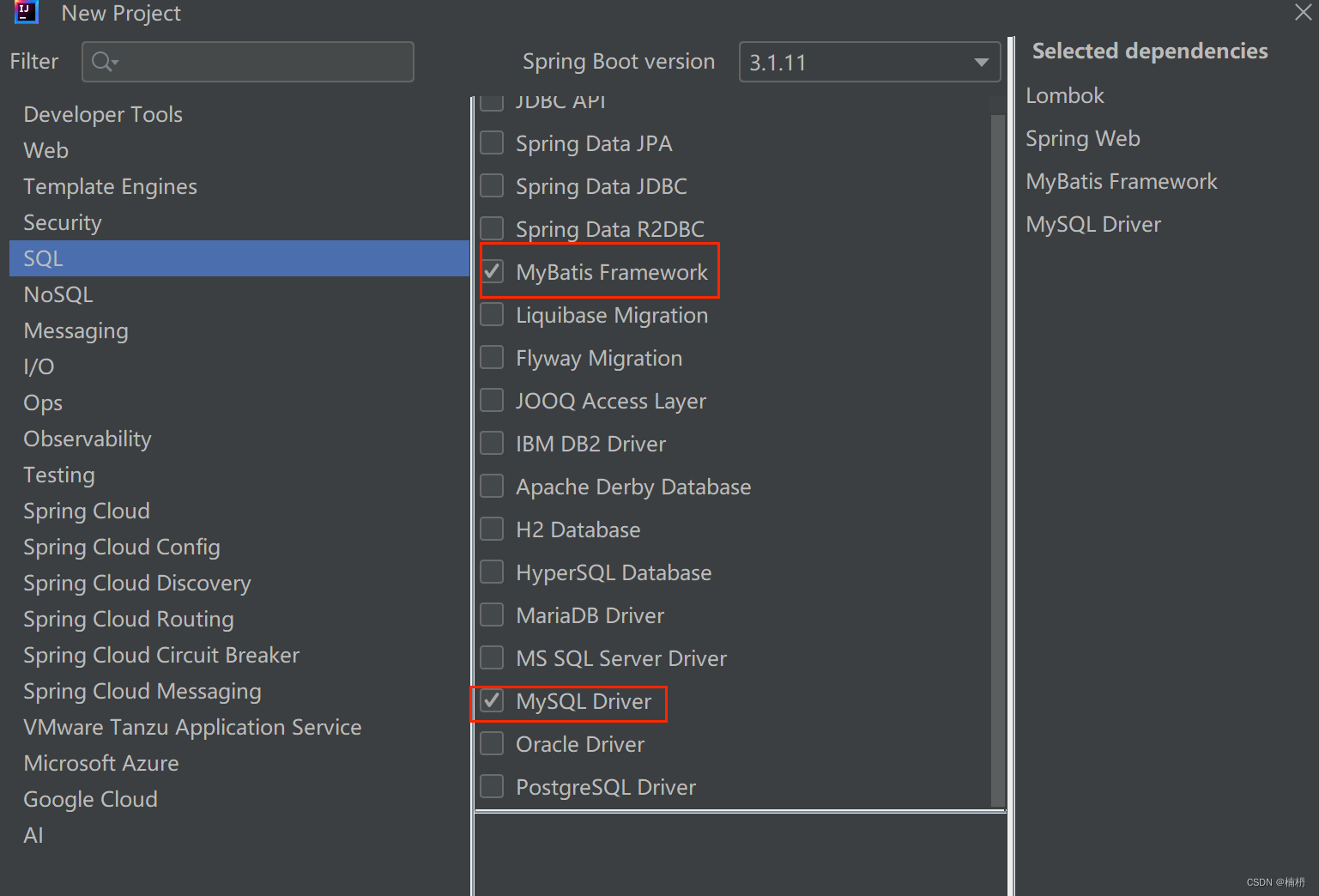This screenshot has width=1319, height=896.
Task: Check the H2 Database checkbox
Action: click(492, 529)
